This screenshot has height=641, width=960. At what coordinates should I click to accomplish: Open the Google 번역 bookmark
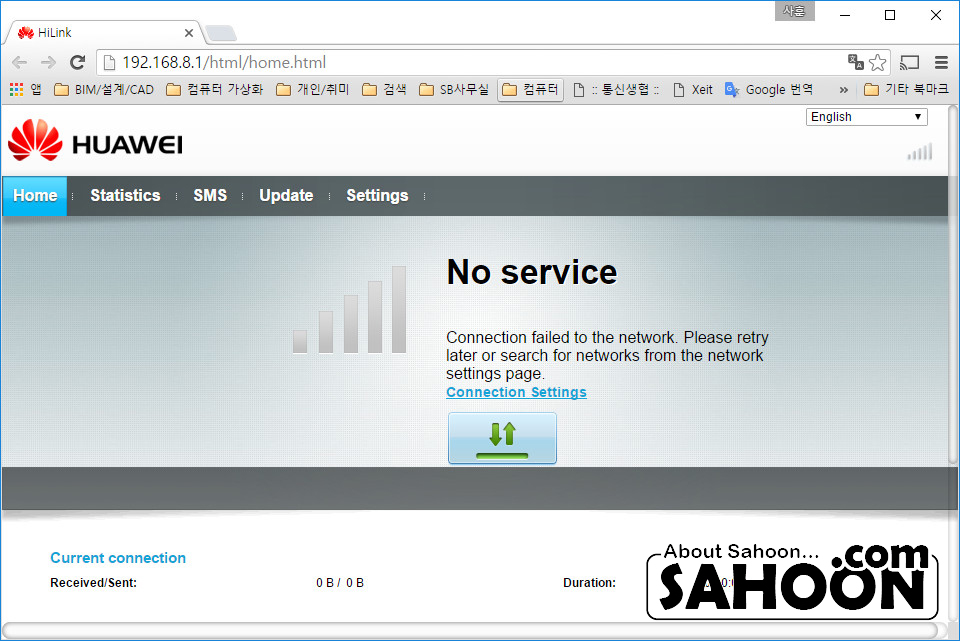pos(769,90)
